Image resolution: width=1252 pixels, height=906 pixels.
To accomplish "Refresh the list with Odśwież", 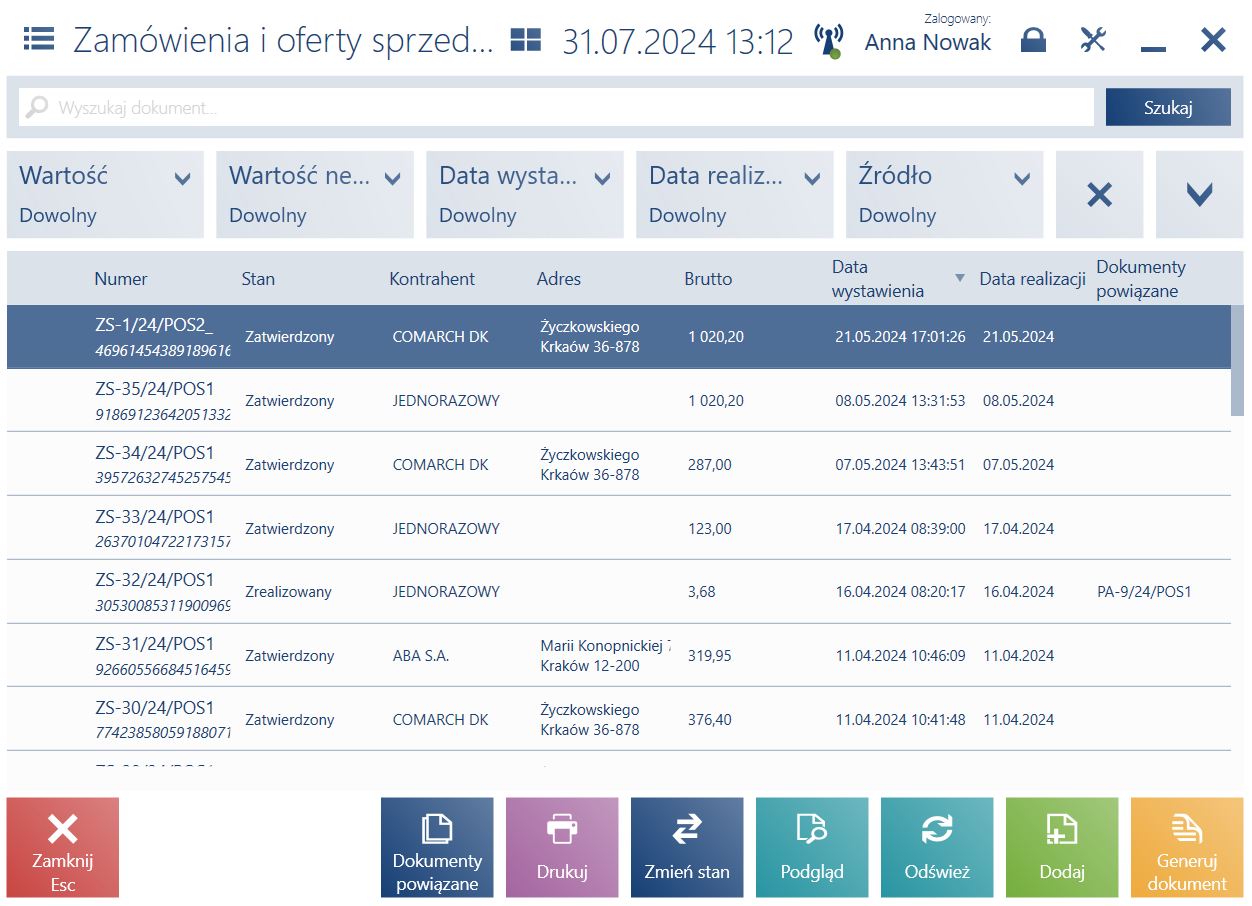I will (937, 847).
